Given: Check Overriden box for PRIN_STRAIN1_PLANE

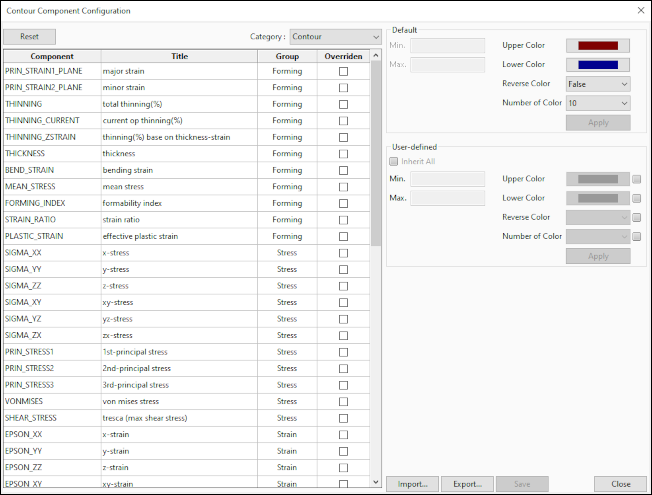Looking at the screenshot, I should click(343, 72).
